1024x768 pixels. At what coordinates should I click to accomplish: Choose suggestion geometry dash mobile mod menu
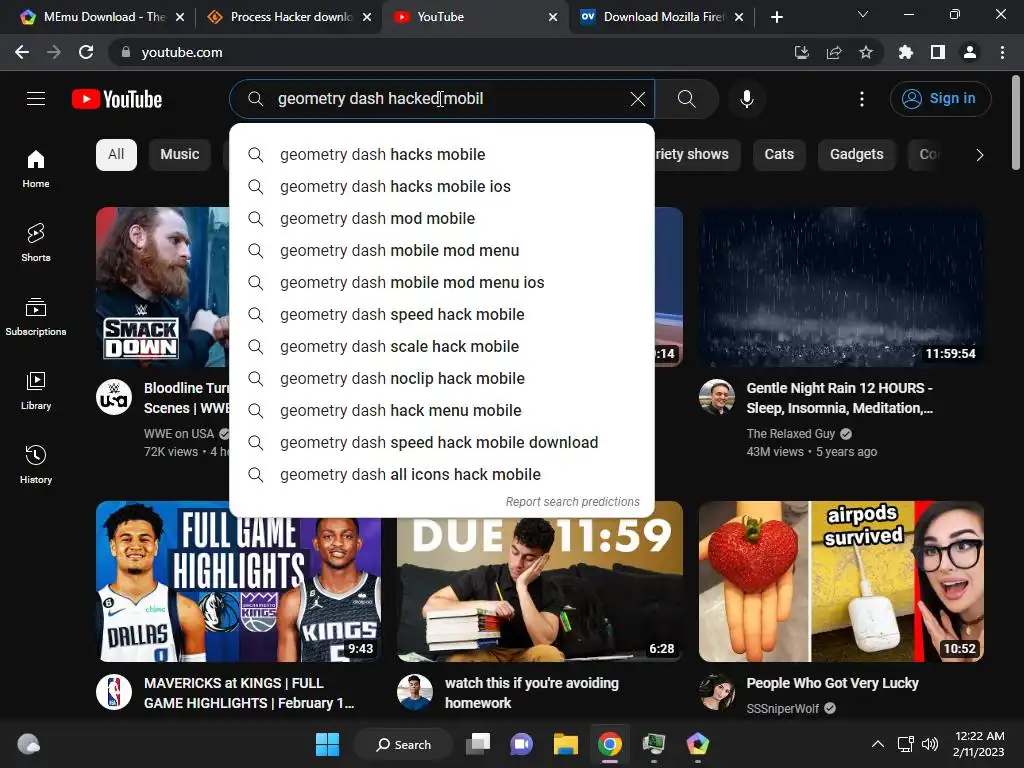tap(442, 251)
